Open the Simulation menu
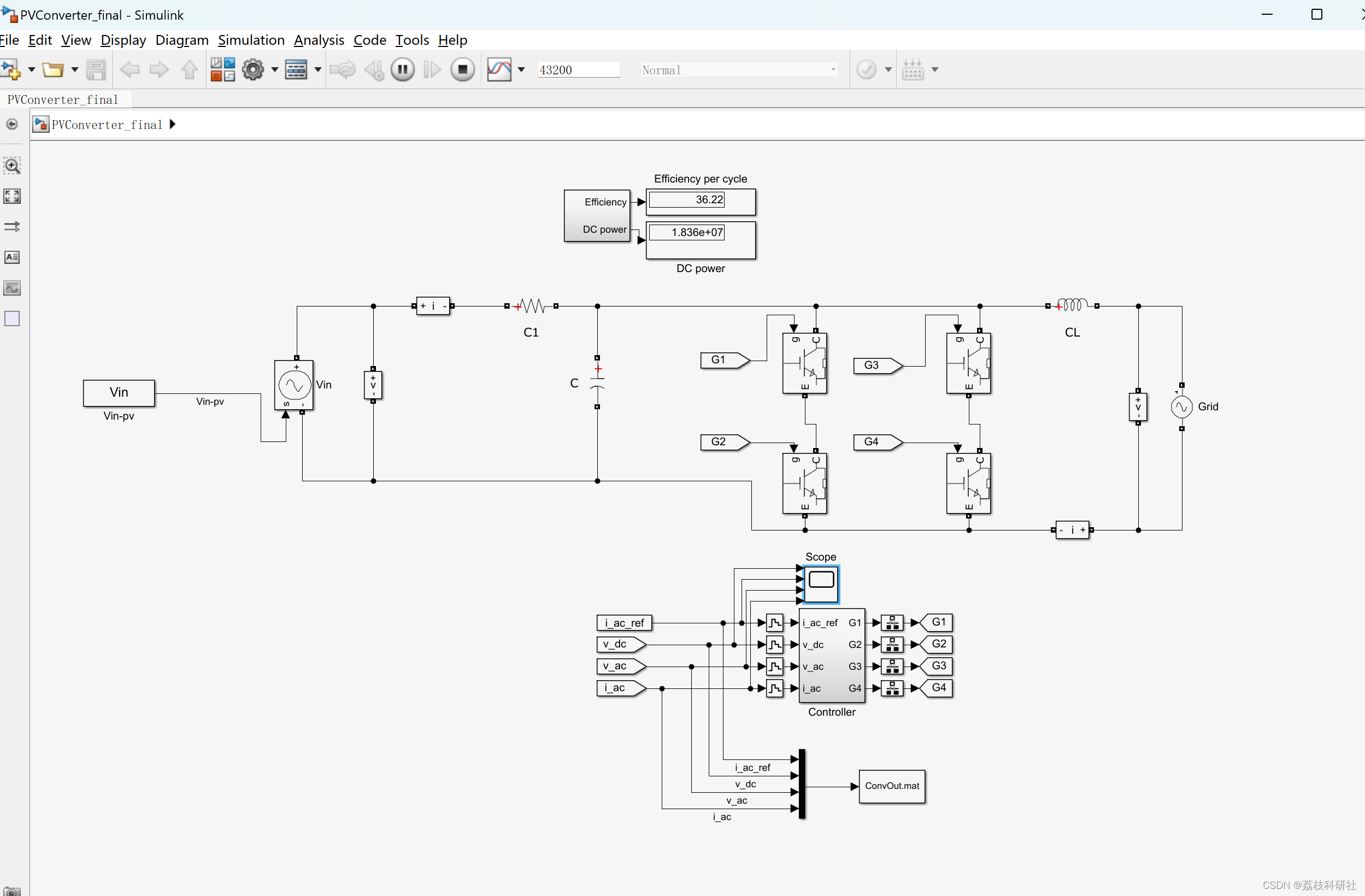 click(x=251, y=40)
